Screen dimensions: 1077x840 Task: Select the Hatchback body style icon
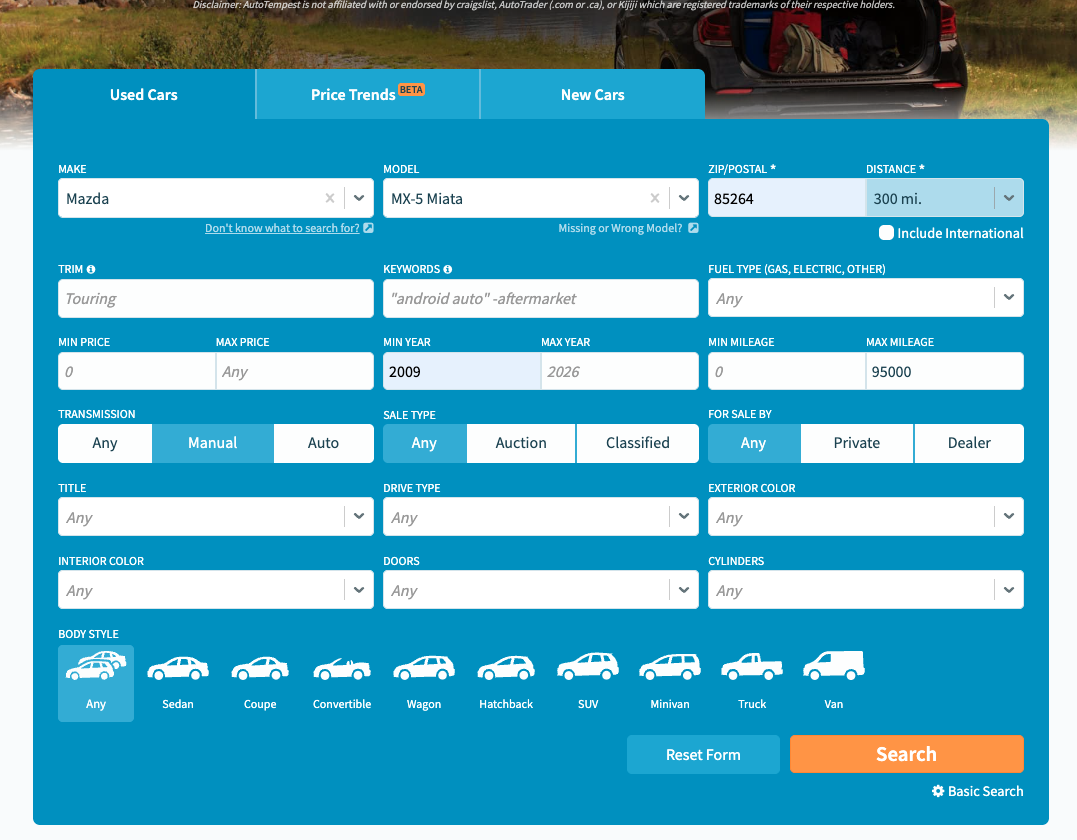(x=506, y=668)
